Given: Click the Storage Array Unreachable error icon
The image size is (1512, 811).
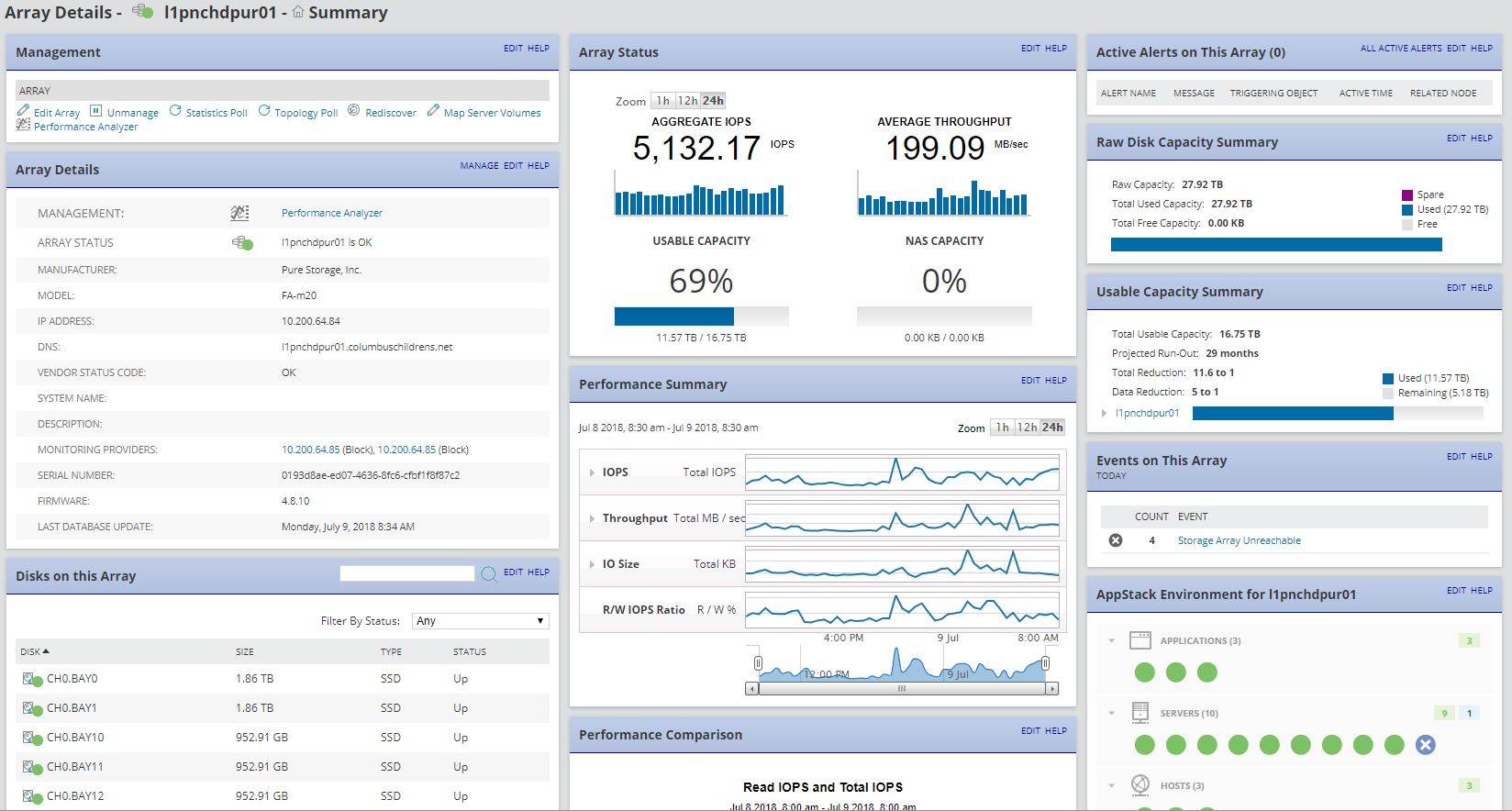Looking at the screenshot, I should (x=1116, y=540).
